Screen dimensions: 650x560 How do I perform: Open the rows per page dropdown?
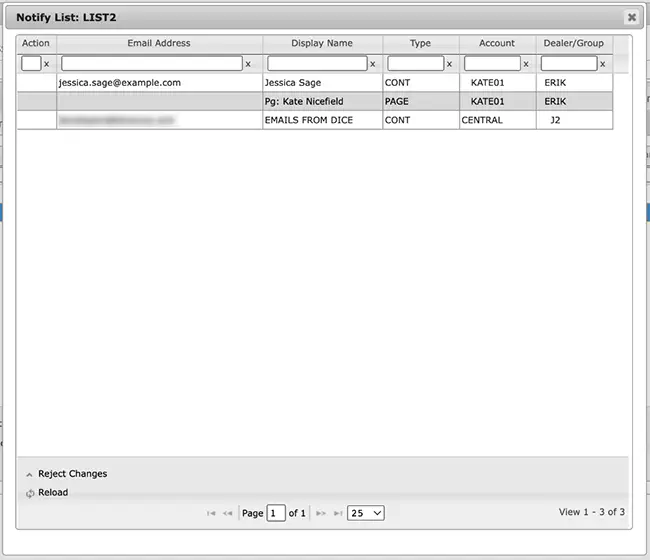pyautogui.click(x=366, y=513)
